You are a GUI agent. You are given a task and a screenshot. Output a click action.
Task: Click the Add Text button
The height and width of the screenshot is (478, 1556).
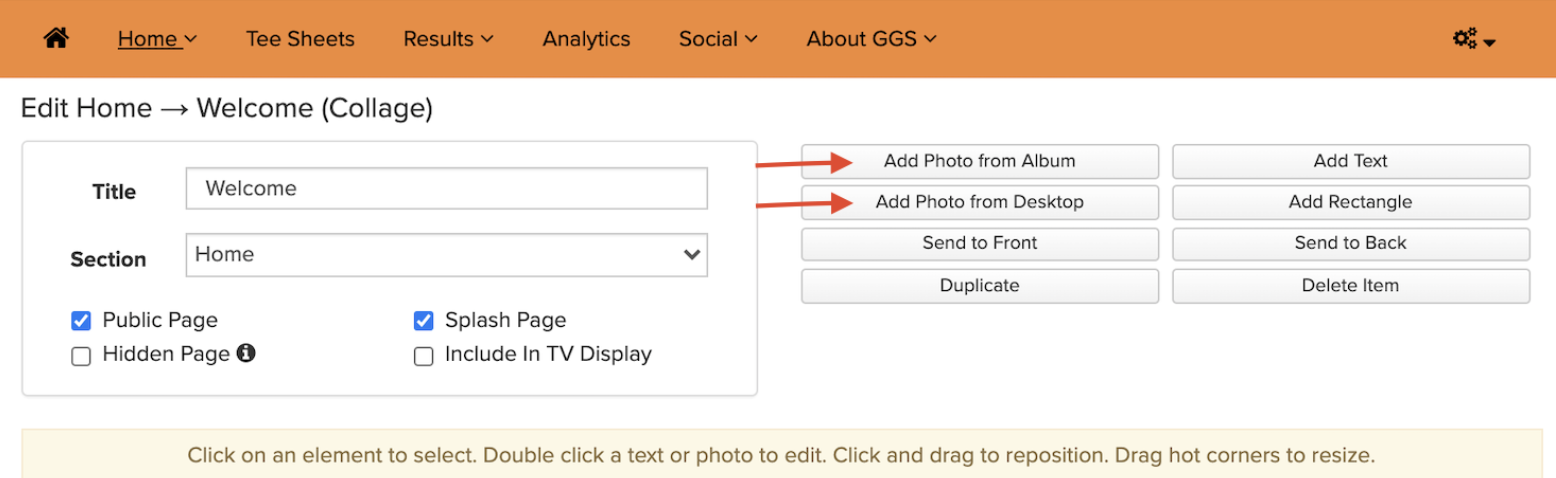(x=1351, y=161)
